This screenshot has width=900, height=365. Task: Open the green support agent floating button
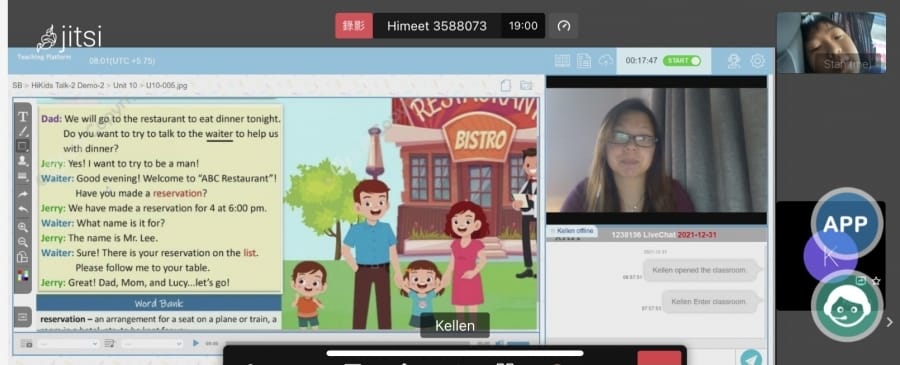[x=847, y=306]
